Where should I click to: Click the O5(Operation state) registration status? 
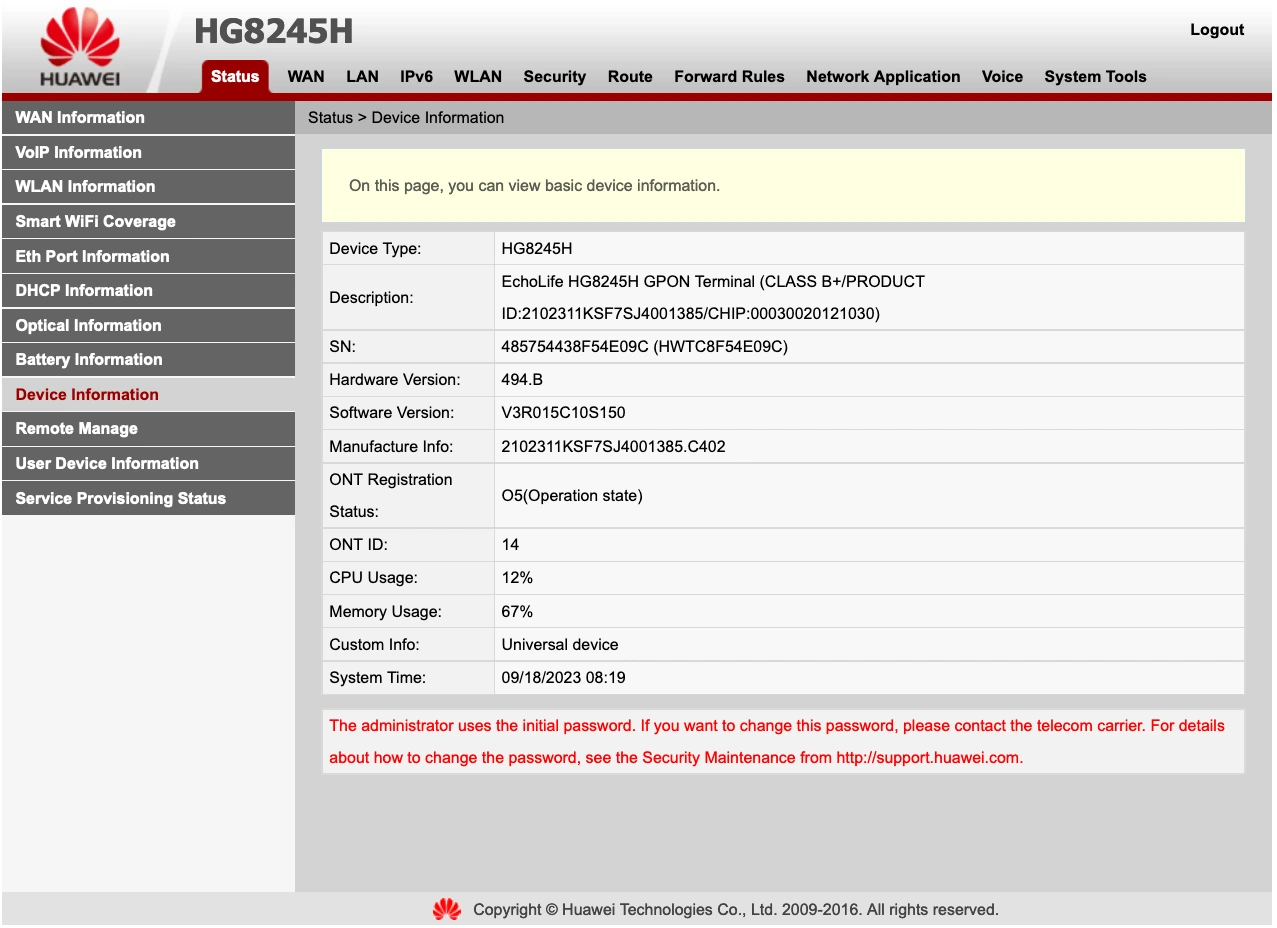click(572, 496)
